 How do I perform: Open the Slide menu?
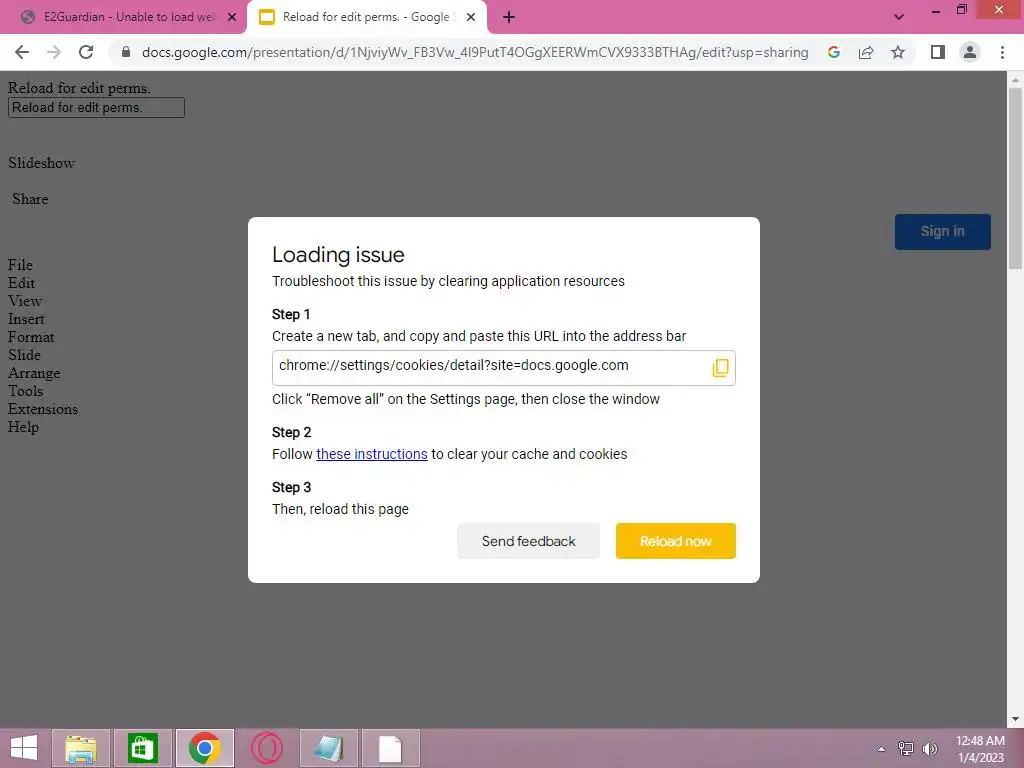[x=24, y=355]
